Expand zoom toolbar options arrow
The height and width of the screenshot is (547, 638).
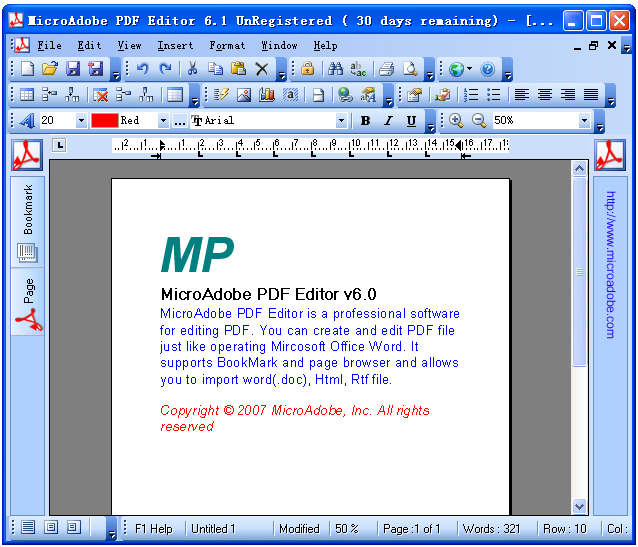(599, 121)
